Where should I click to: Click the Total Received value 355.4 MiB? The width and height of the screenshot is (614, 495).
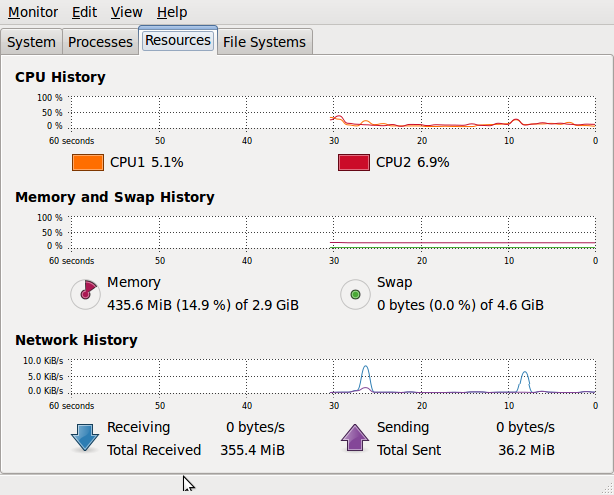[x=252, y=450]
